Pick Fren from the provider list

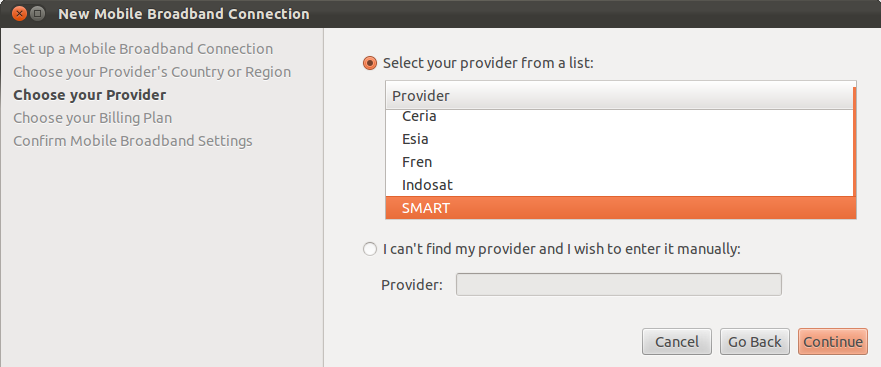coord(619,162)
